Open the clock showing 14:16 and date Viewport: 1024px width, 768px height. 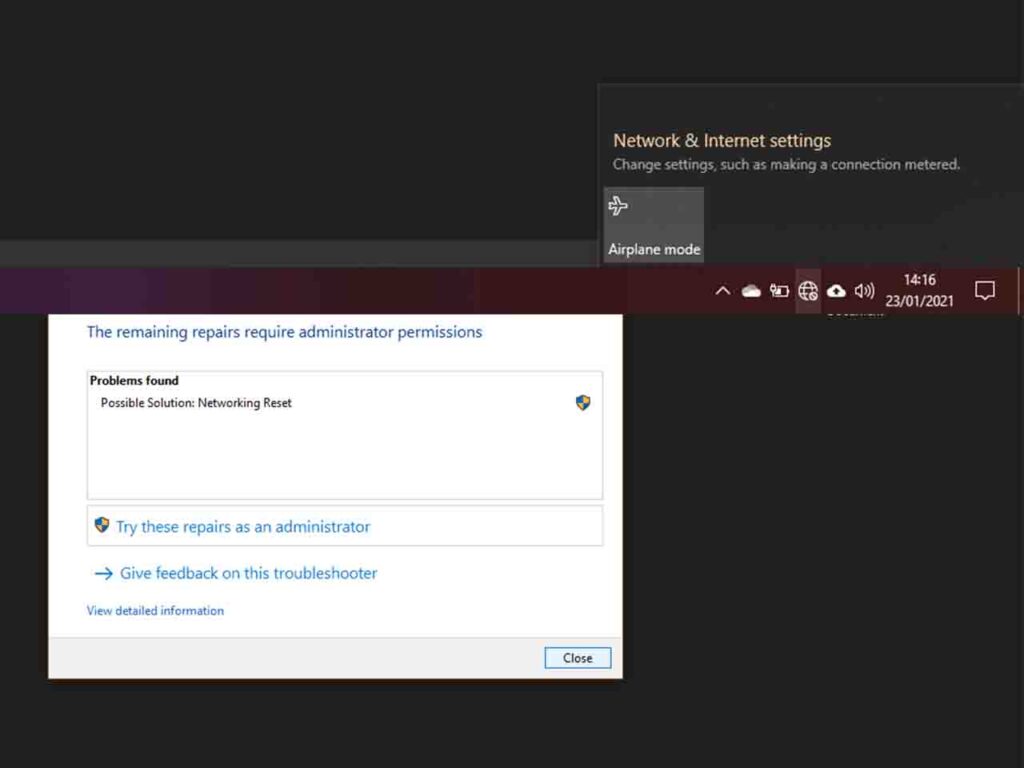(919, 291)
